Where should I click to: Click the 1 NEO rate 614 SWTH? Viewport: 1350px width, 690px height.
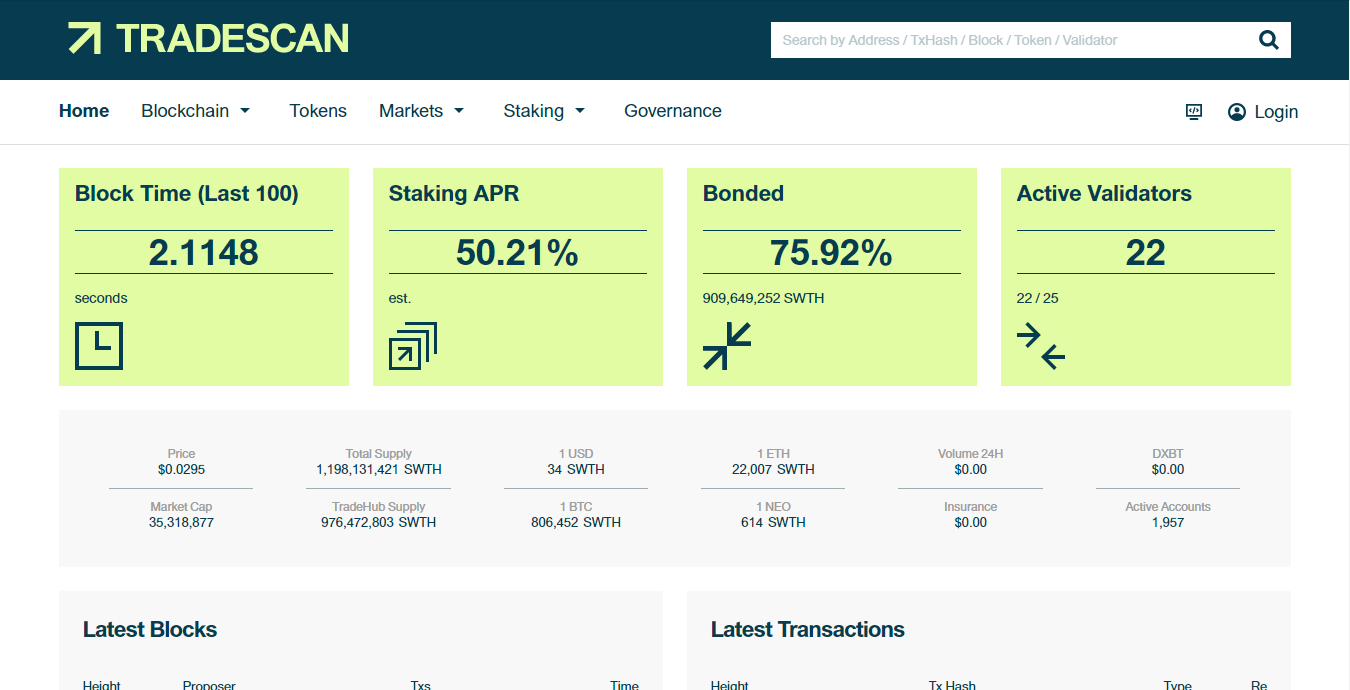(773, 522)
